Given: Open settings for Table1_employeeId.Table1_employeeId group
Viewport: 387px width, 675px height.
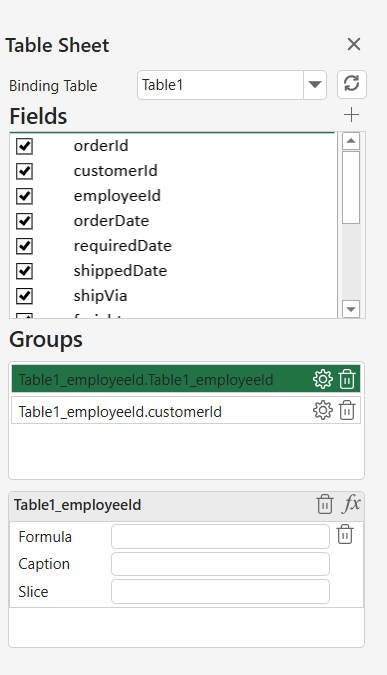Looking at the screenshot, I should 323,379.
